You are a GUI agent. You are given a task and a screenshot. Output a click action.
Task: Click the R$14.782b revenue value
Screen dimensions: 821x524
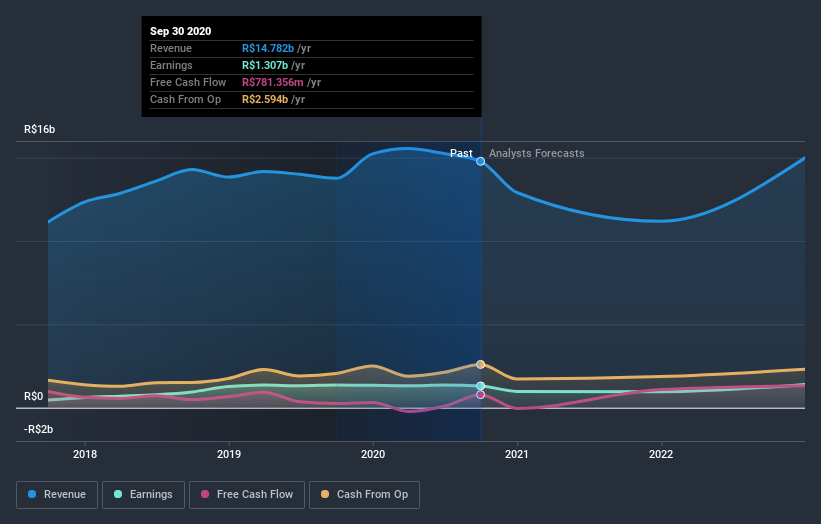pyautogui.click(x=268, y=48)
